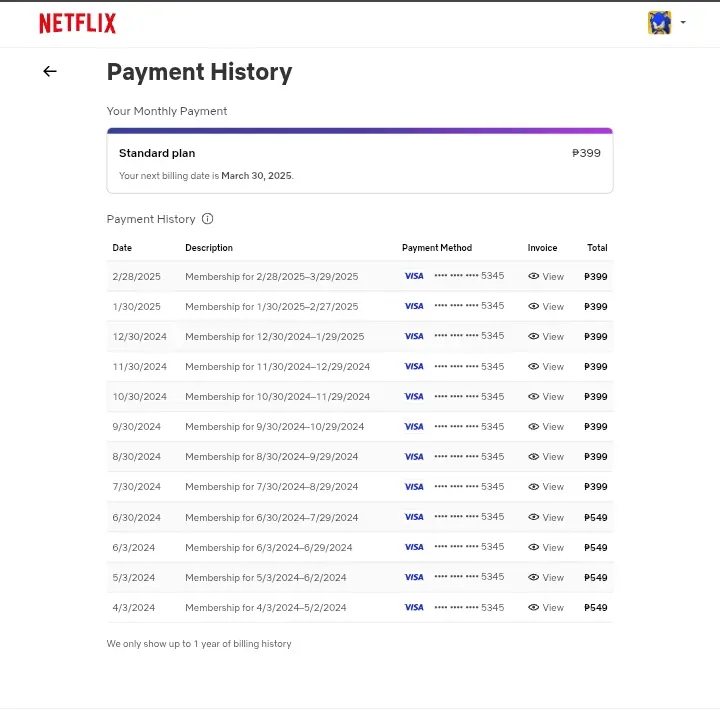The image size is (720, 711).
Task: Click the ₱549 total for 6/30/2024
Action: [596, 518]
